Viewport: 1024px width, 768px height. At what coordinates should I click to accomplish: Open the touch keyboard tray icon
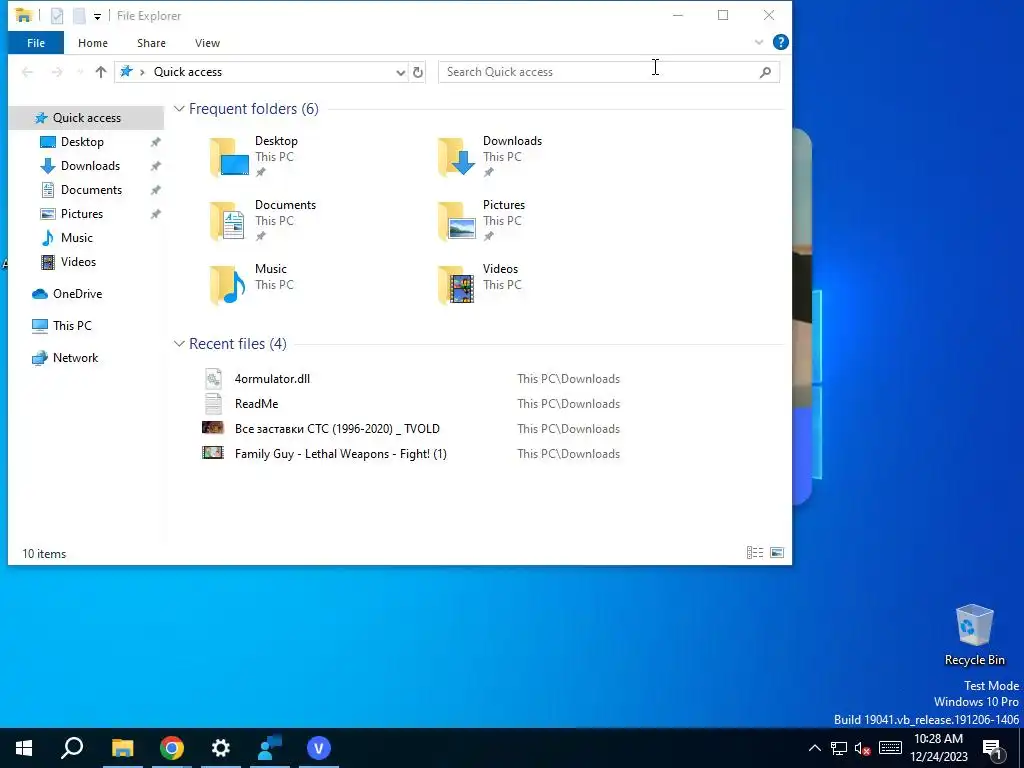click(890, 748)
